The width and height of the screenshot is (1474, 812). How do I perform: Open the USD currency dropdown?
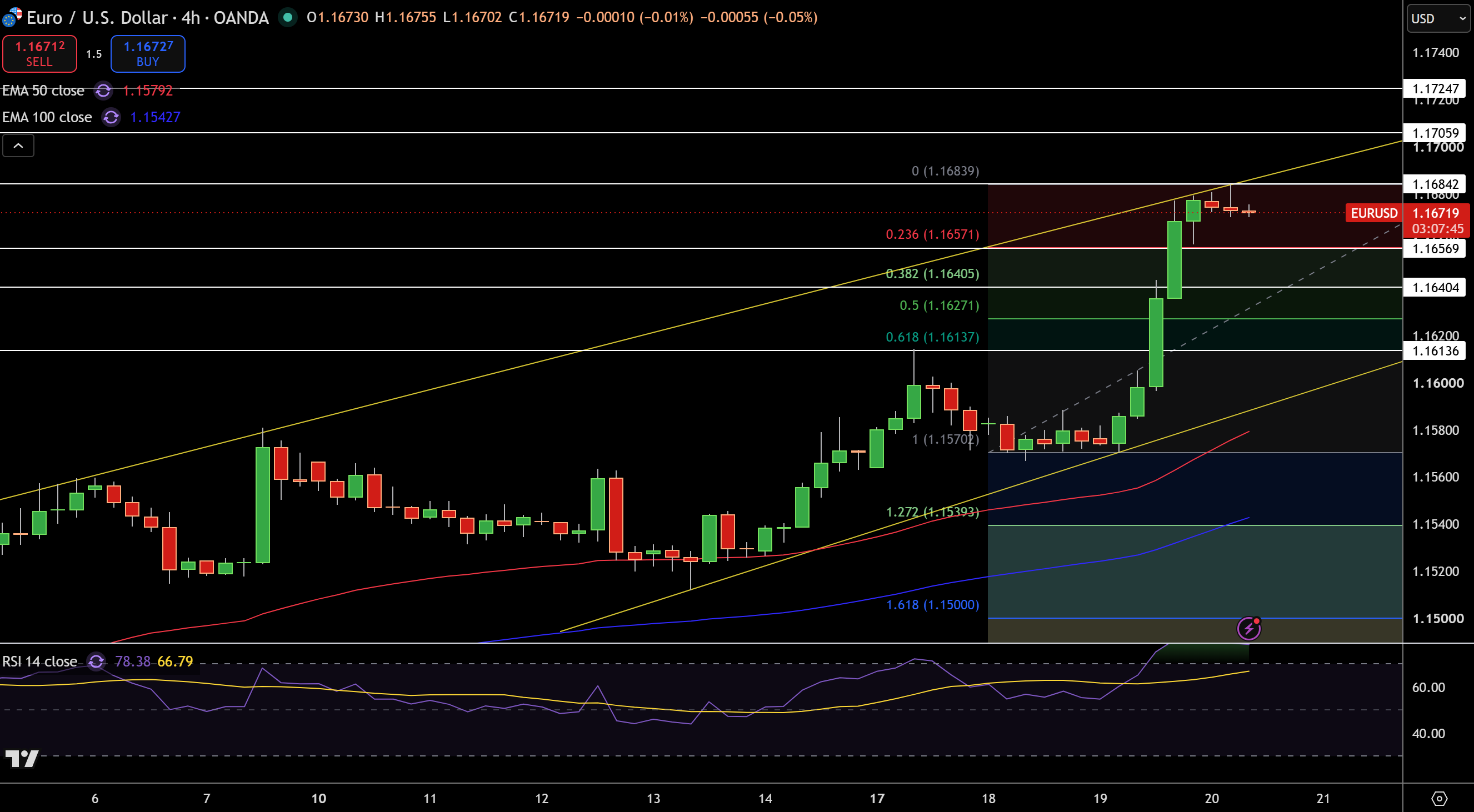click(x=1438, y=18)
